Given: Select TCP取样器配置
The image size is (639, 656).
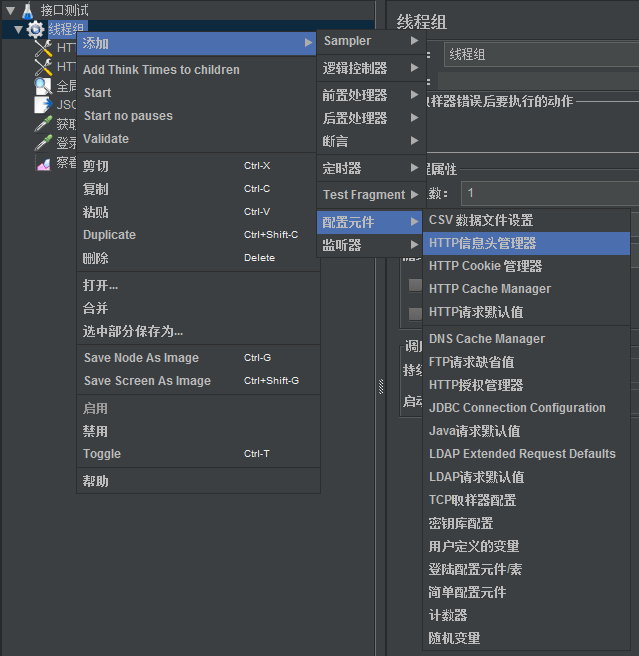Looking at the screenshot, I should [x=526, y=500].
